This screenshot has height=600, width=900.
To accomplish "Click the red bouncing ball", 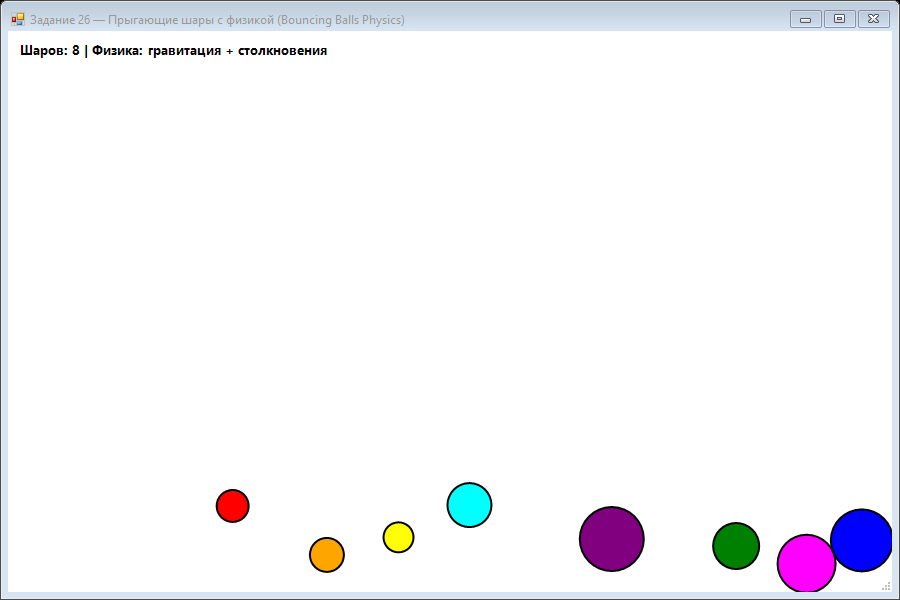I will (232, 506).
